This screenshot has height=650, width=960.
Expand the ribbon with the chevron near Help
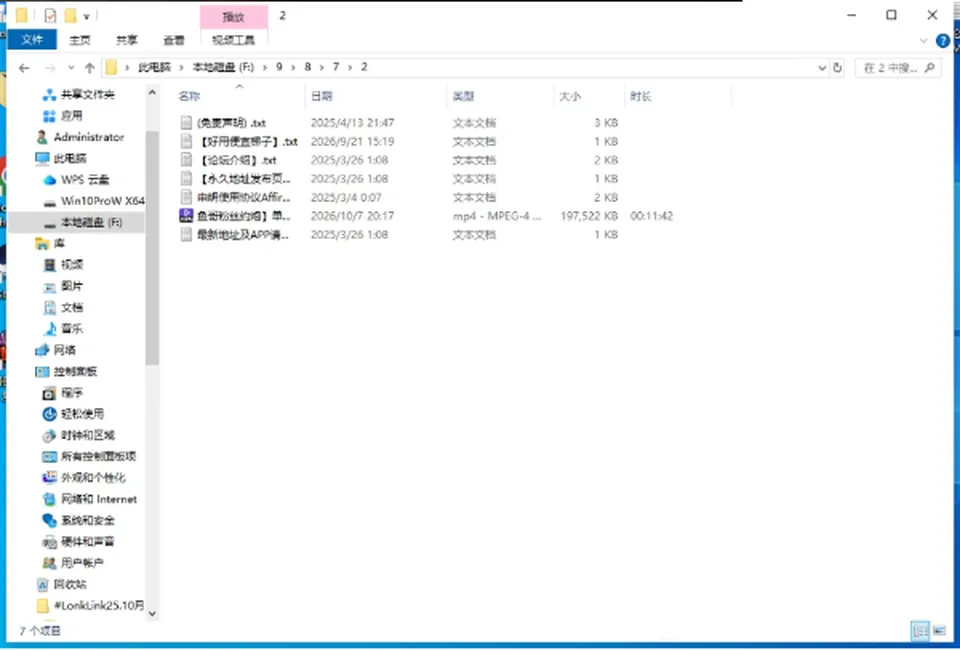pyautogui.click(x=923, y=41)
